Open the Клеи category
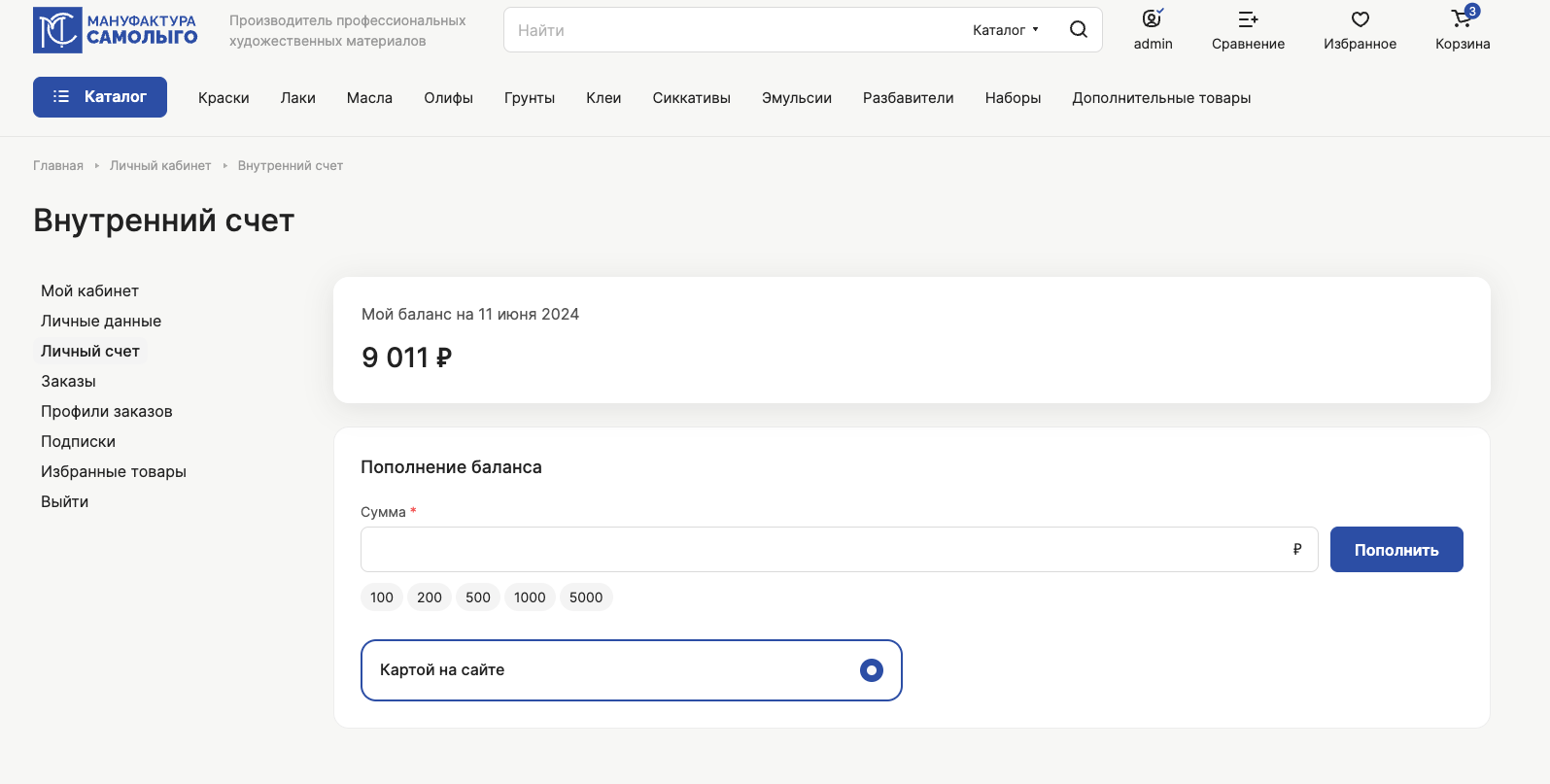This screenshot has width=1550, height=784. coord(603,98)
